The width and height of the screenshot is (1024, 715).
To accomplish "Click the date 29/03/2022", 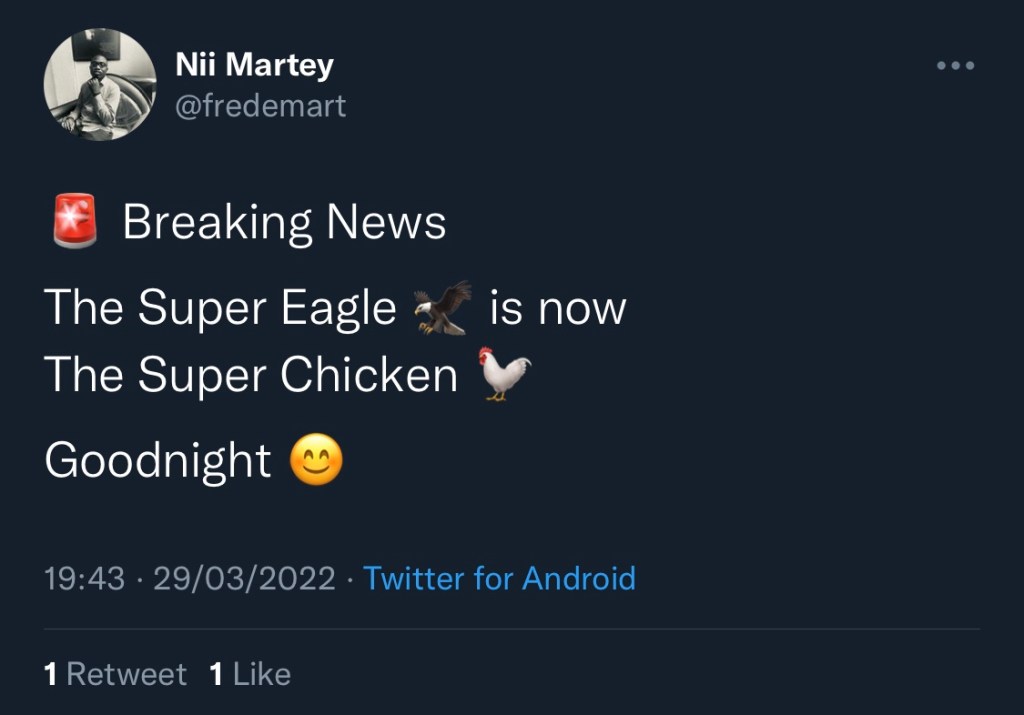I will pos(244,578).
